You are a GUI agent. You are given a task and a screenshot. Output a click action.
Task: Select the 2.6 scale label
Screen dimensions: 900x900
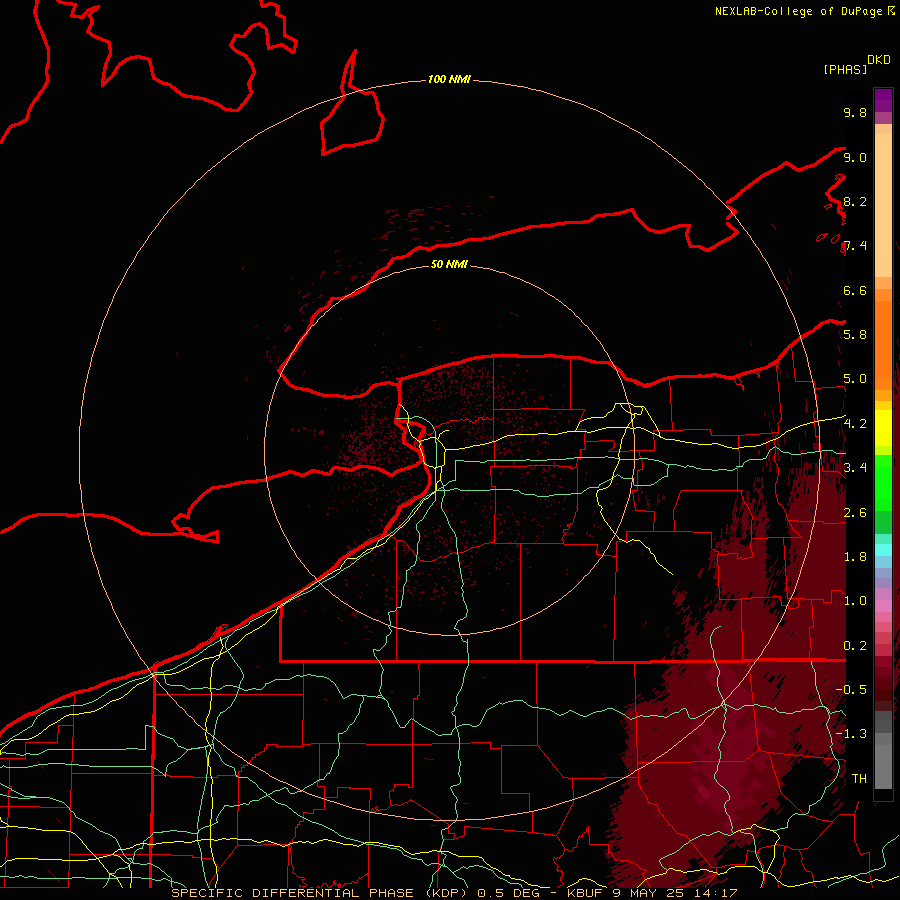click(x=855, y=513)
